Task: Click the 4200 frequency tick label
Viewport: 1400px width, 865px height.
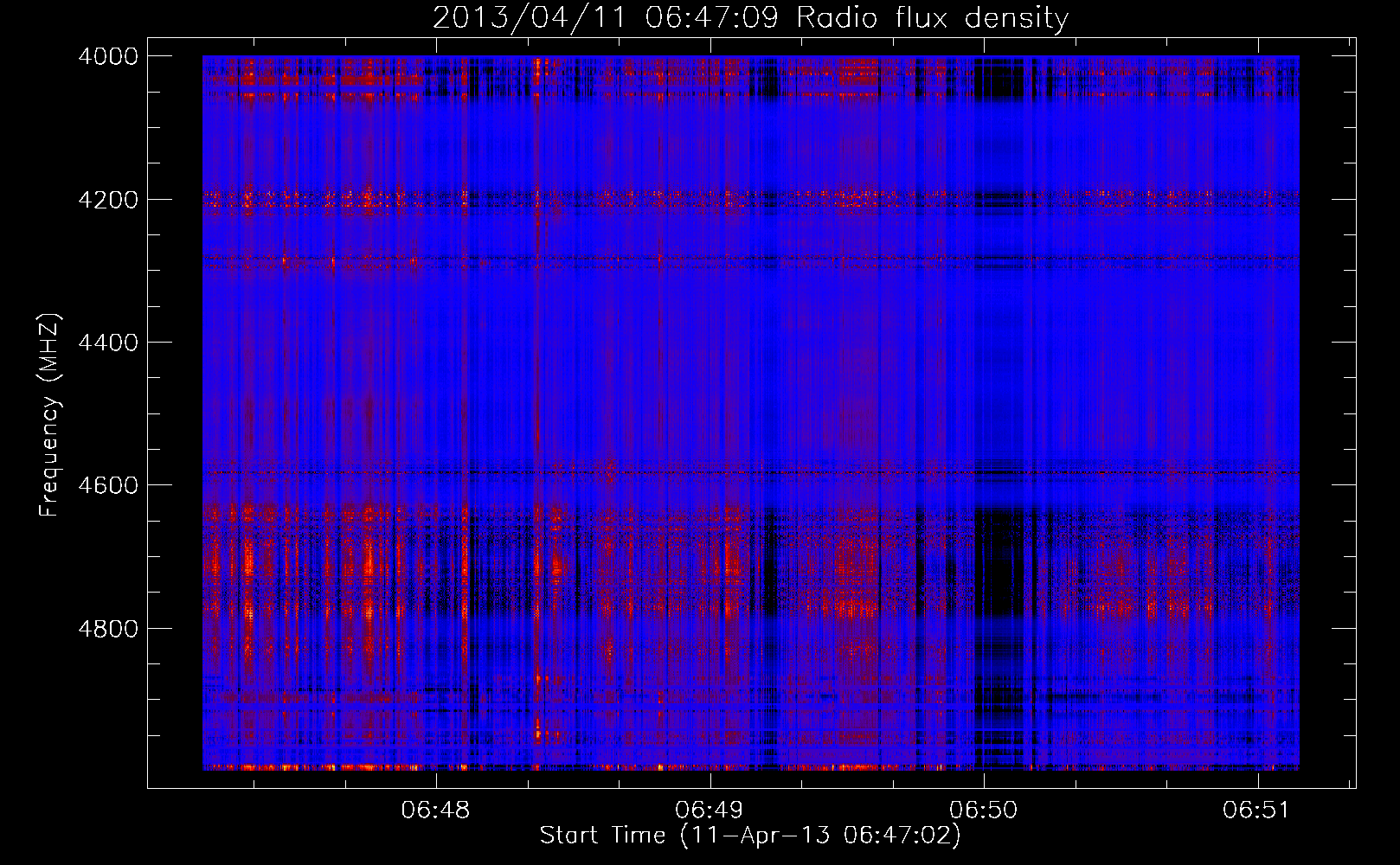Action: (108, 200)
